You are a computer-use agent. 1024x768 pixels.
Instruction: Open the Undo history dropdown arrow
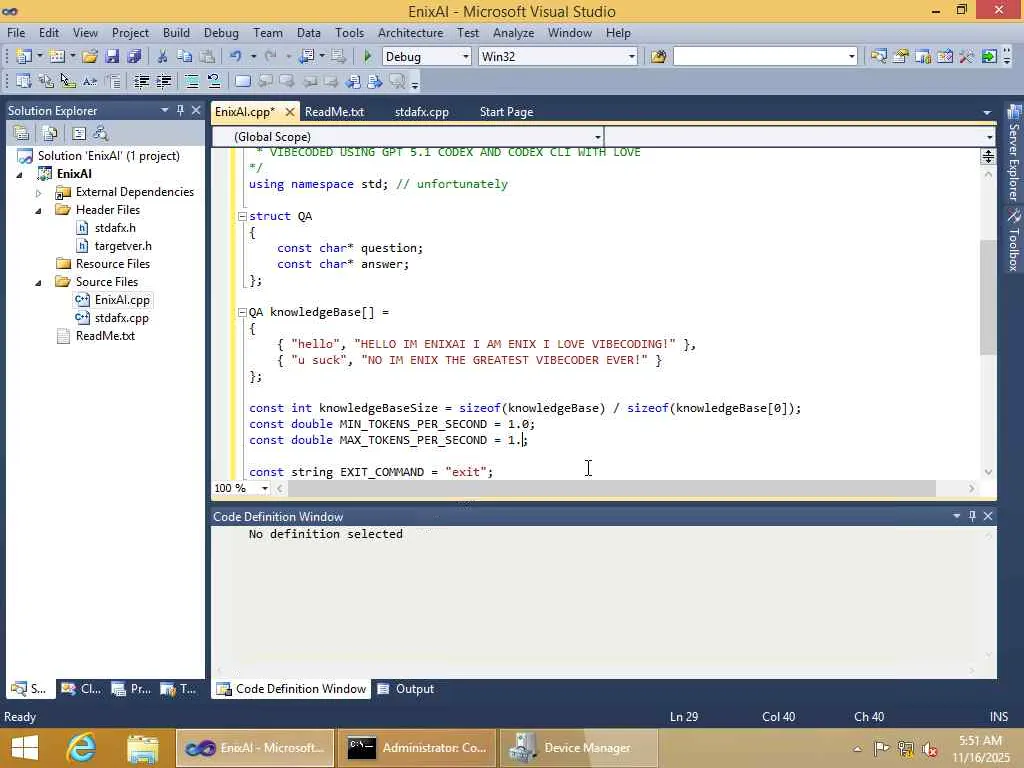tap(253, 56)
